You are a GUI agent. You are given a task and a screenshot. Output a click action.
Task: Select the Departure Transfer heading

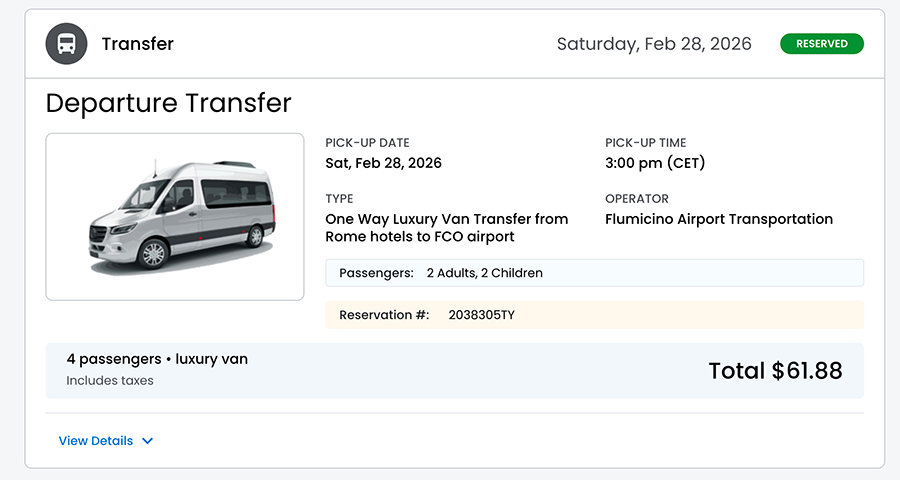(x=169, y=102)
